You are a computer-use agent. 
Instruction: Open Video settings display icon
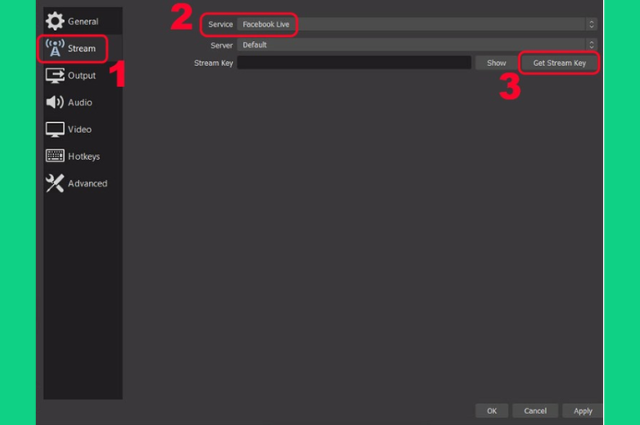click(55, 129)
